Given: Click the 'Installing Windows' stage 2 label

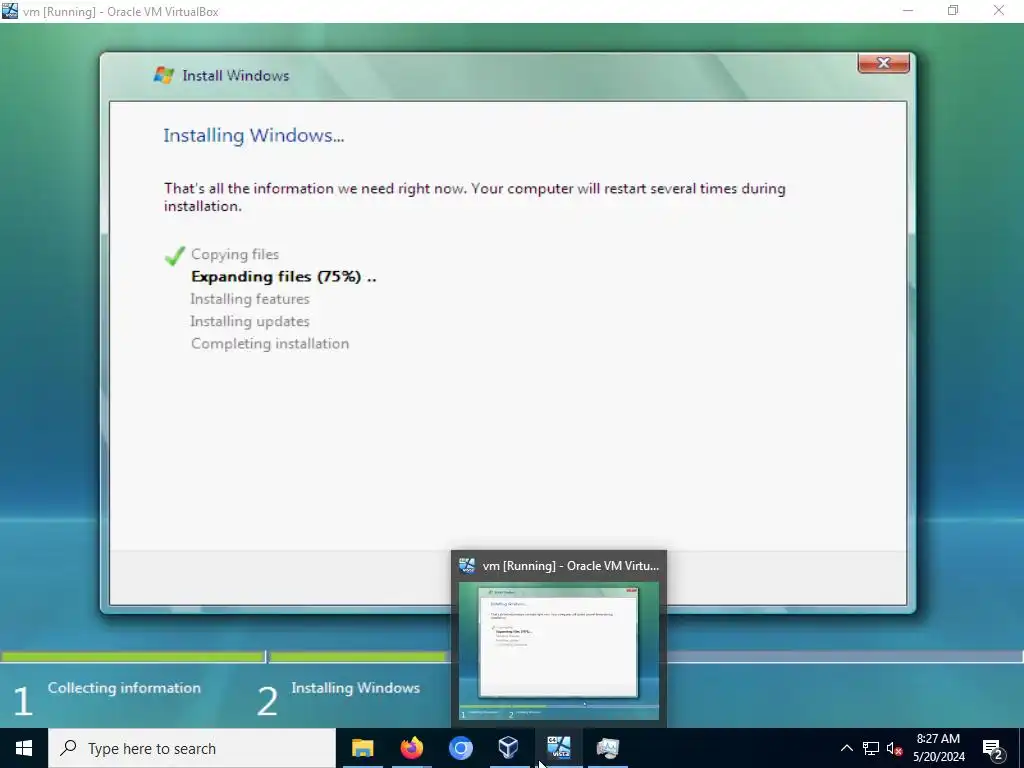Looking at the screenshot, I should point(355,688).
